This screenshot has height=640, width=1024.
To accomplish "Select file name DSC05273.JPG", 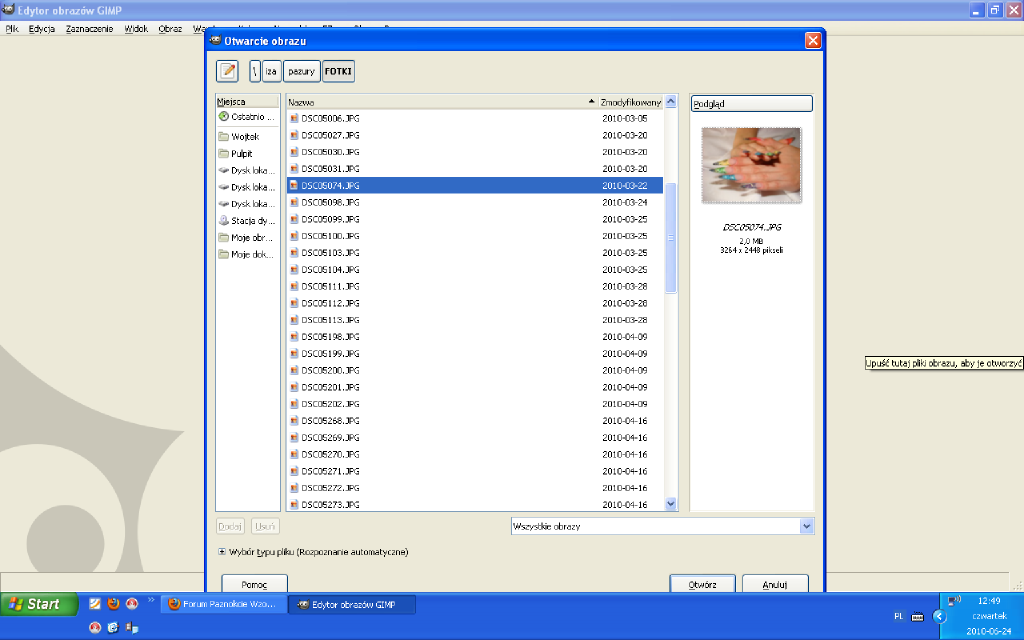I will (330, 505).
